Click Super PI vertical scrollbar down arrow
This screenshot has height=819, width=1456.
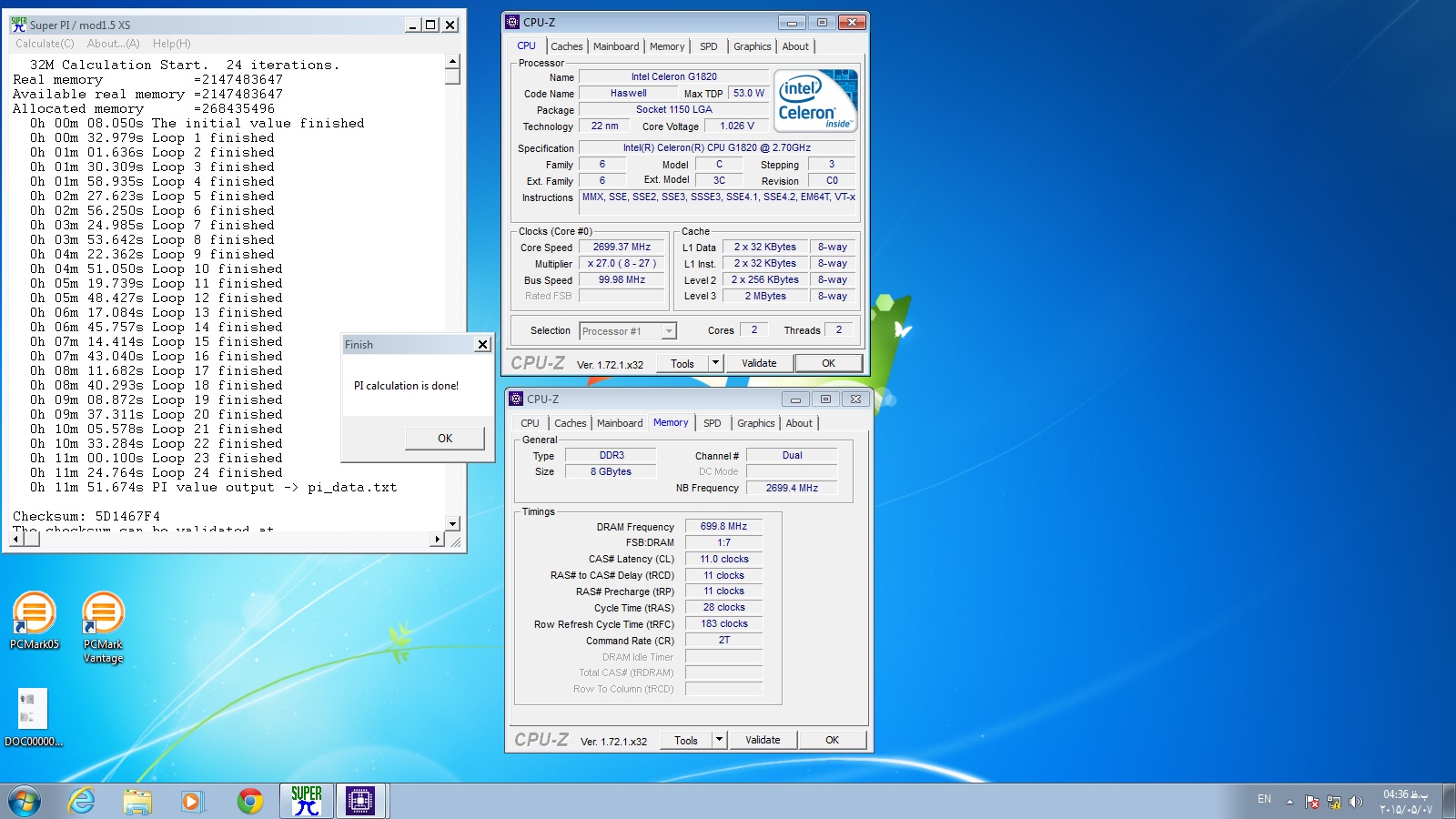452,523
